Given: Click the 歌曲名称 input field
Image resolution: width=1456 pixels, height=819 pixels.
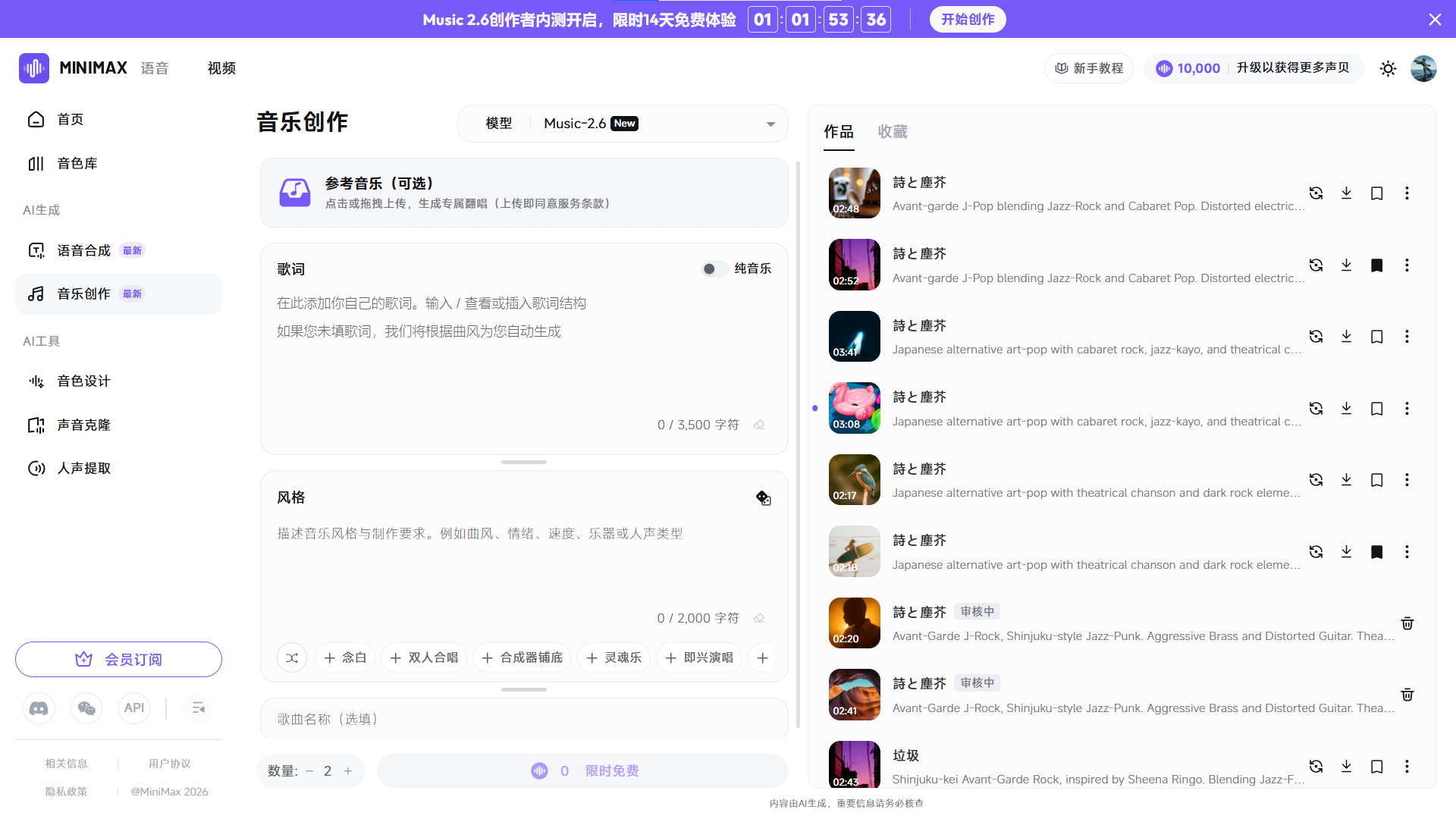Looking at the screenshot, I should point(523,719).
